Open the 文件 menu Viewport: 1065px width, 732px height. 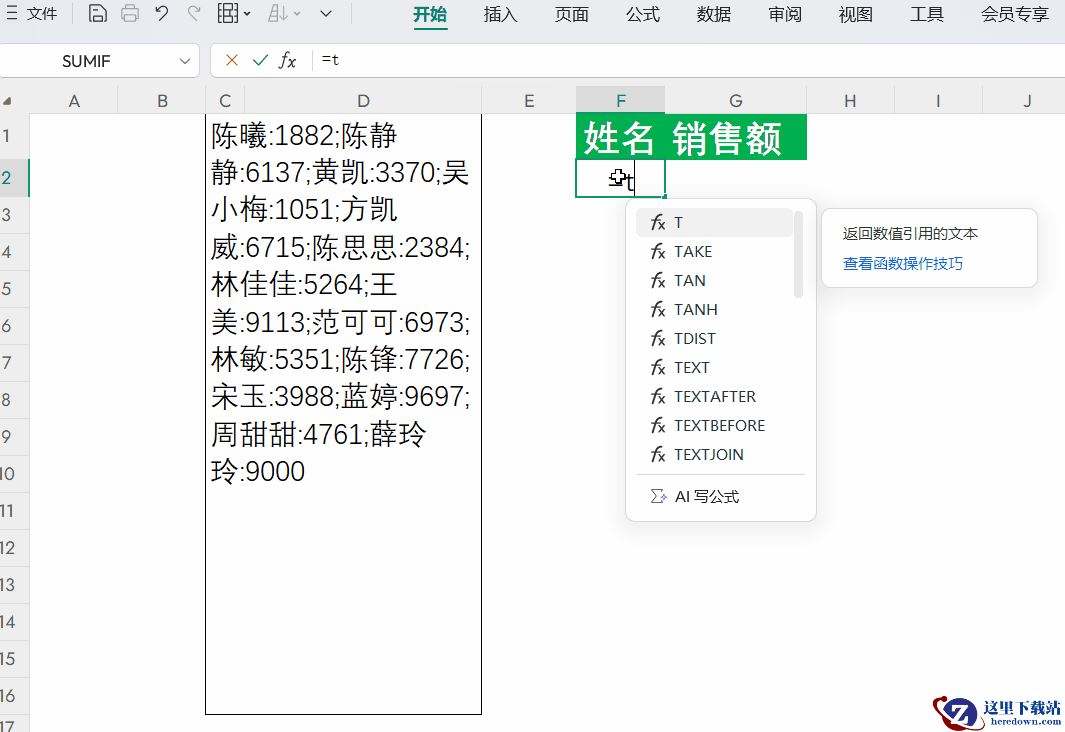coord(32,14)
